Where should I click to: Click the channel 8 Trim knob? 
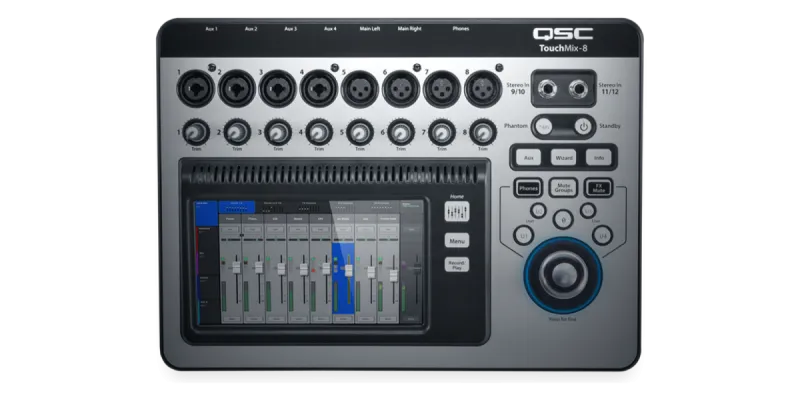(483, 133)
